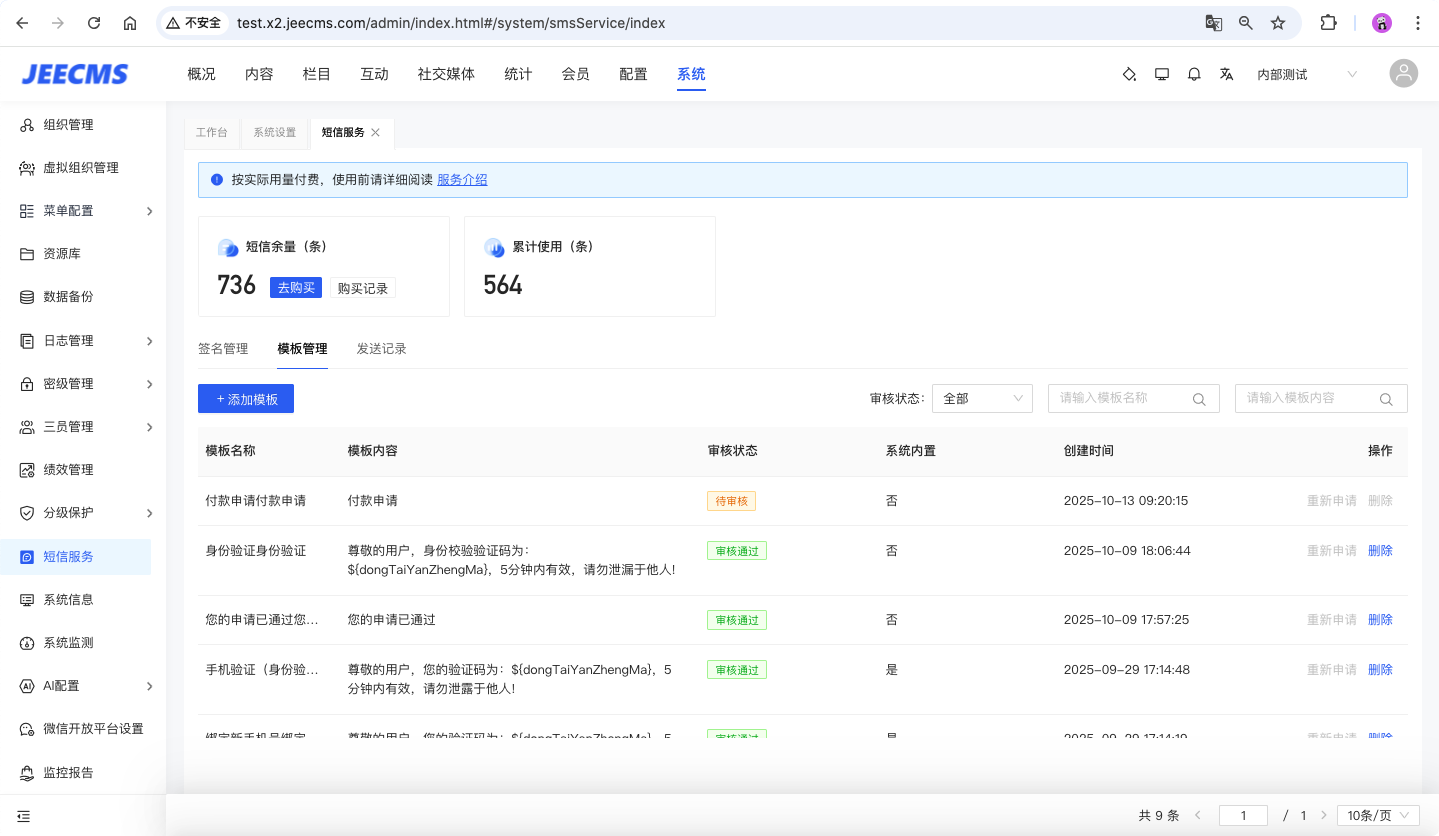Collapse the sidebar with bottom menu icon
The height and width of the screenshot is (836, 1439).
point(24,816)
